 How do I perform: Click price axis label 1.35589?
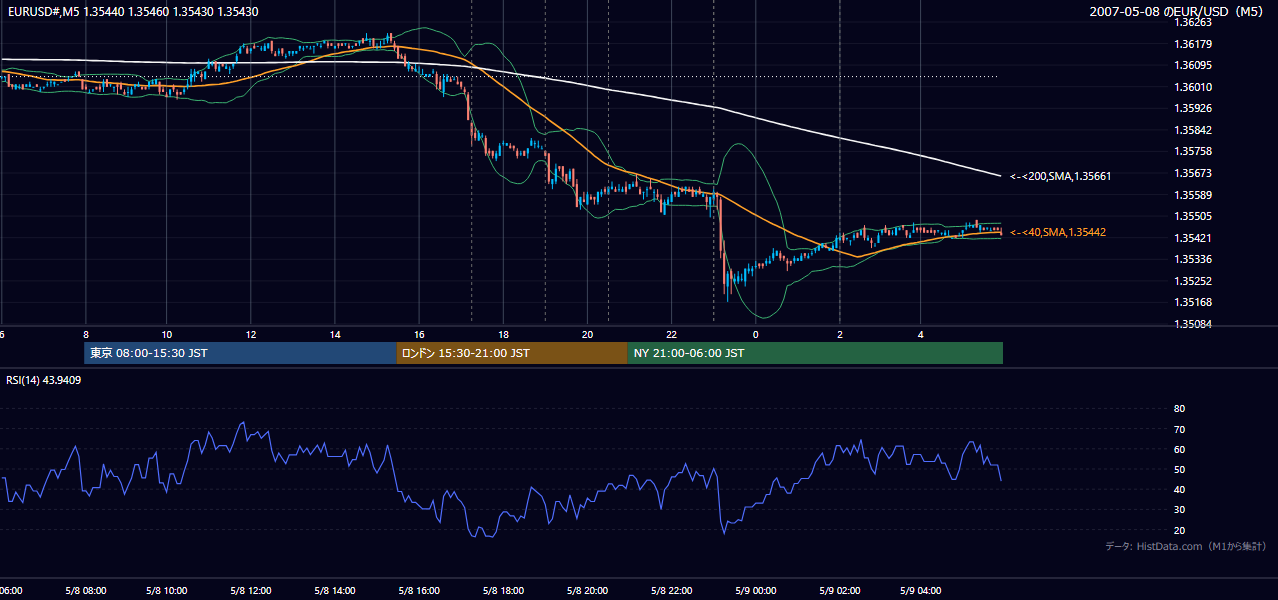tap(1193, 195)
